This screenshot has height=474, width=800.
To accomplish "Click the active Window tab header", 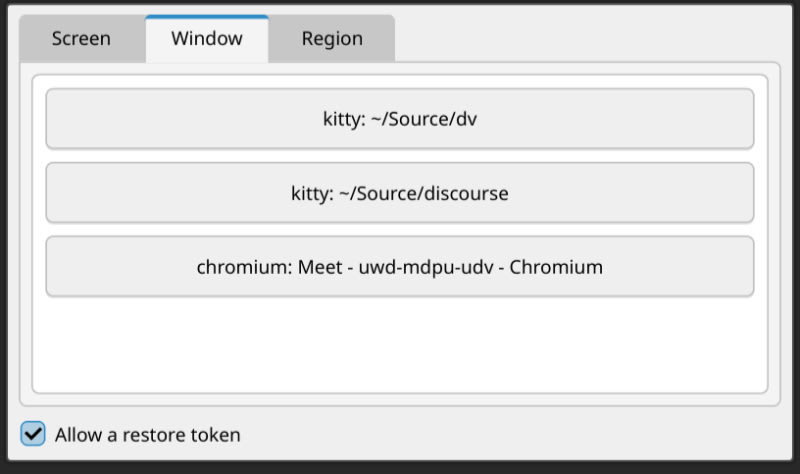I will 206,39.
